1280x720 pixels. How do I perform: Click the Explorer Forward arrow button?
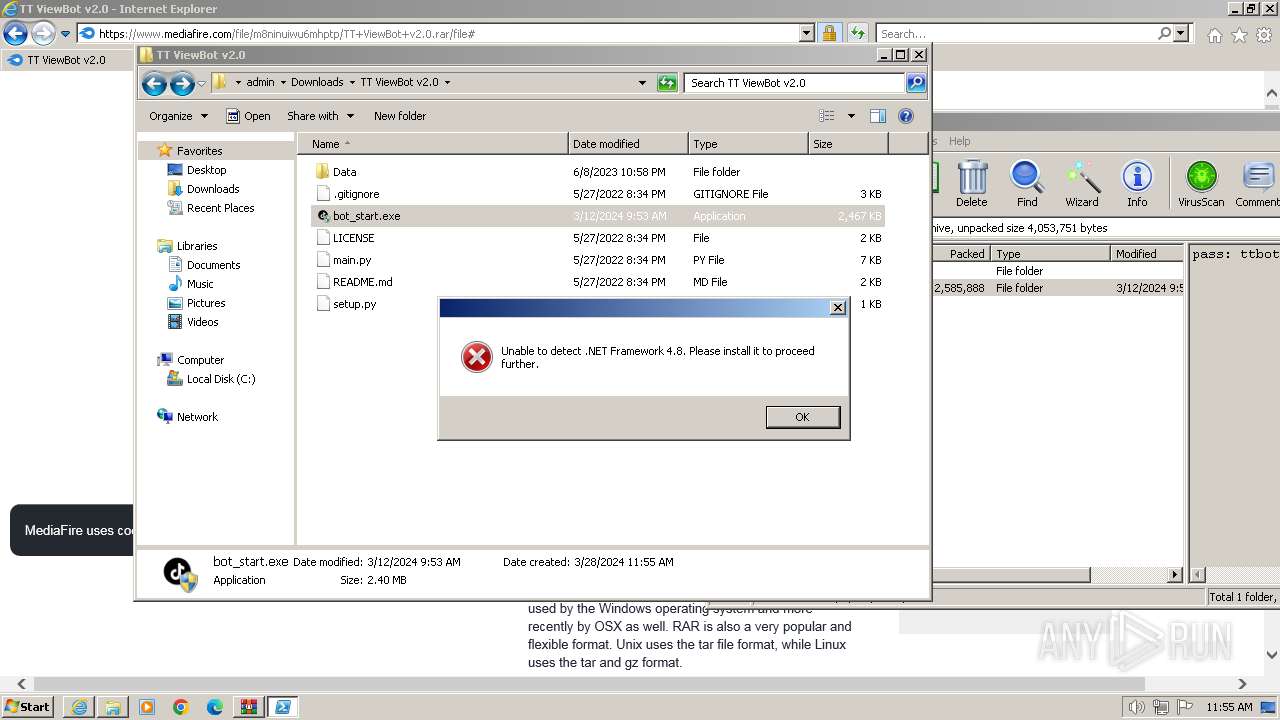[x=182, y=83]
